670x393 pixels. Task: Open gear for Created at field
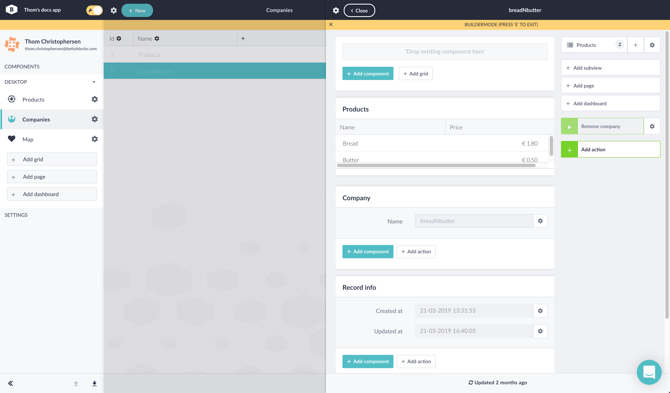(541, 311)
